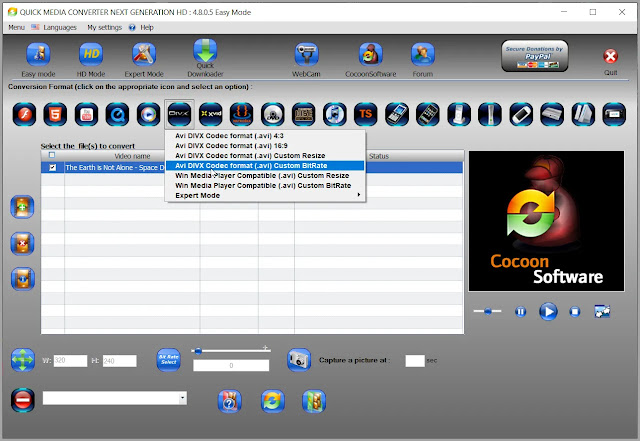Open the output folder film icon

pos(314,401)
